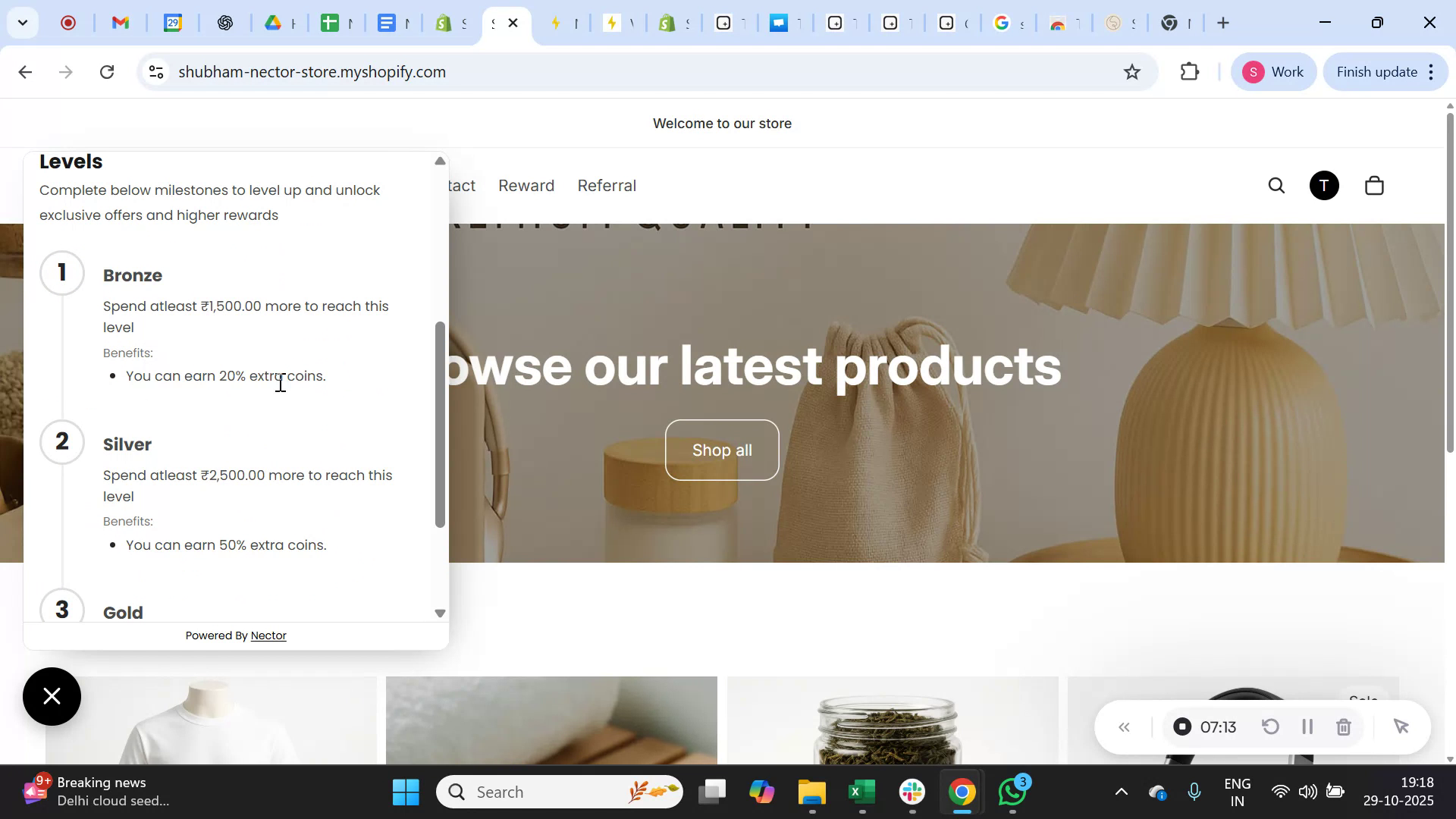Open Slack from the taskbar
The width and height of the screenshot is (1456, 819).
coord(912,791)
